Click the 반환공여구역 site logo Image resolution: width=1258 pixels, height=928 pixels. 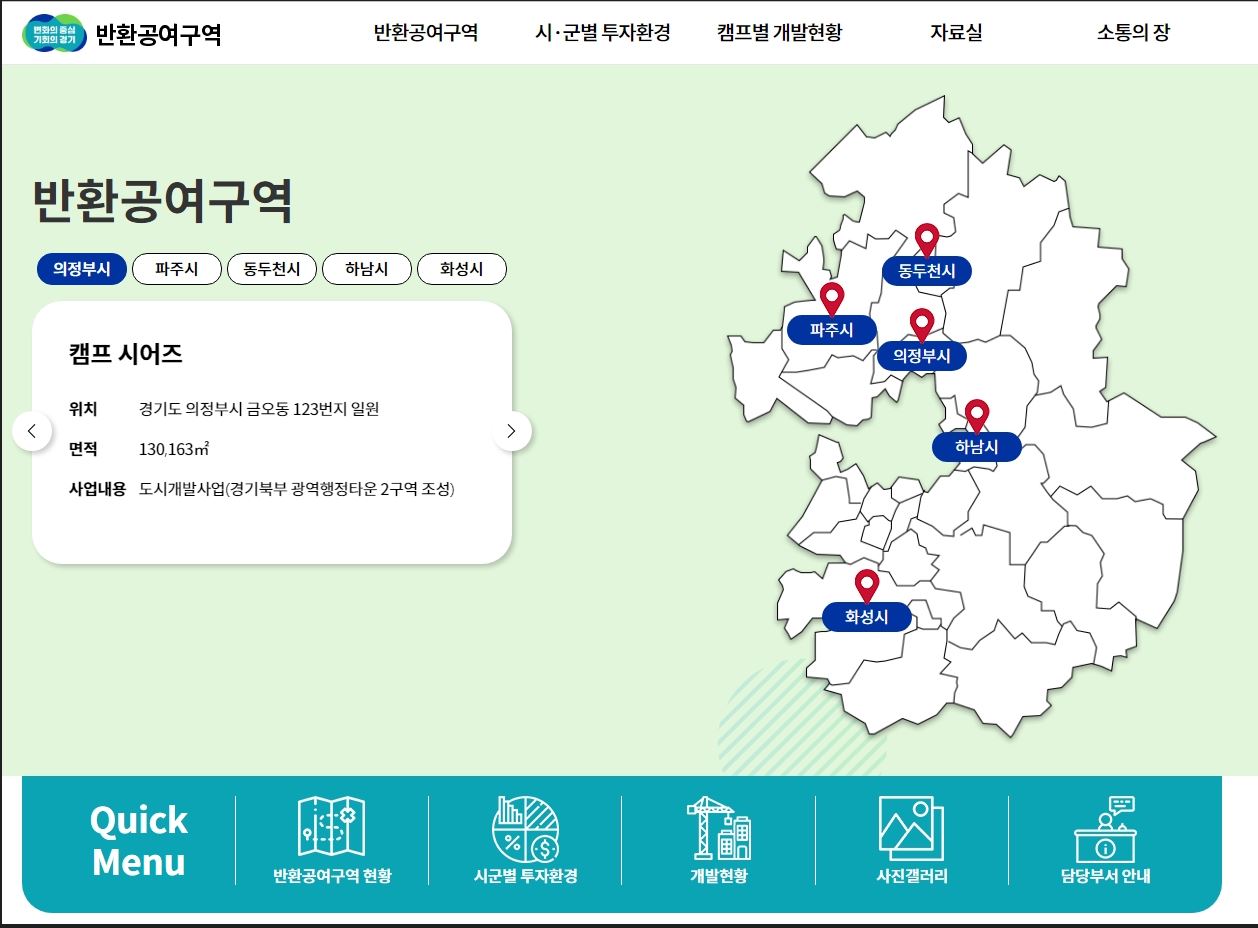(122, 34)
